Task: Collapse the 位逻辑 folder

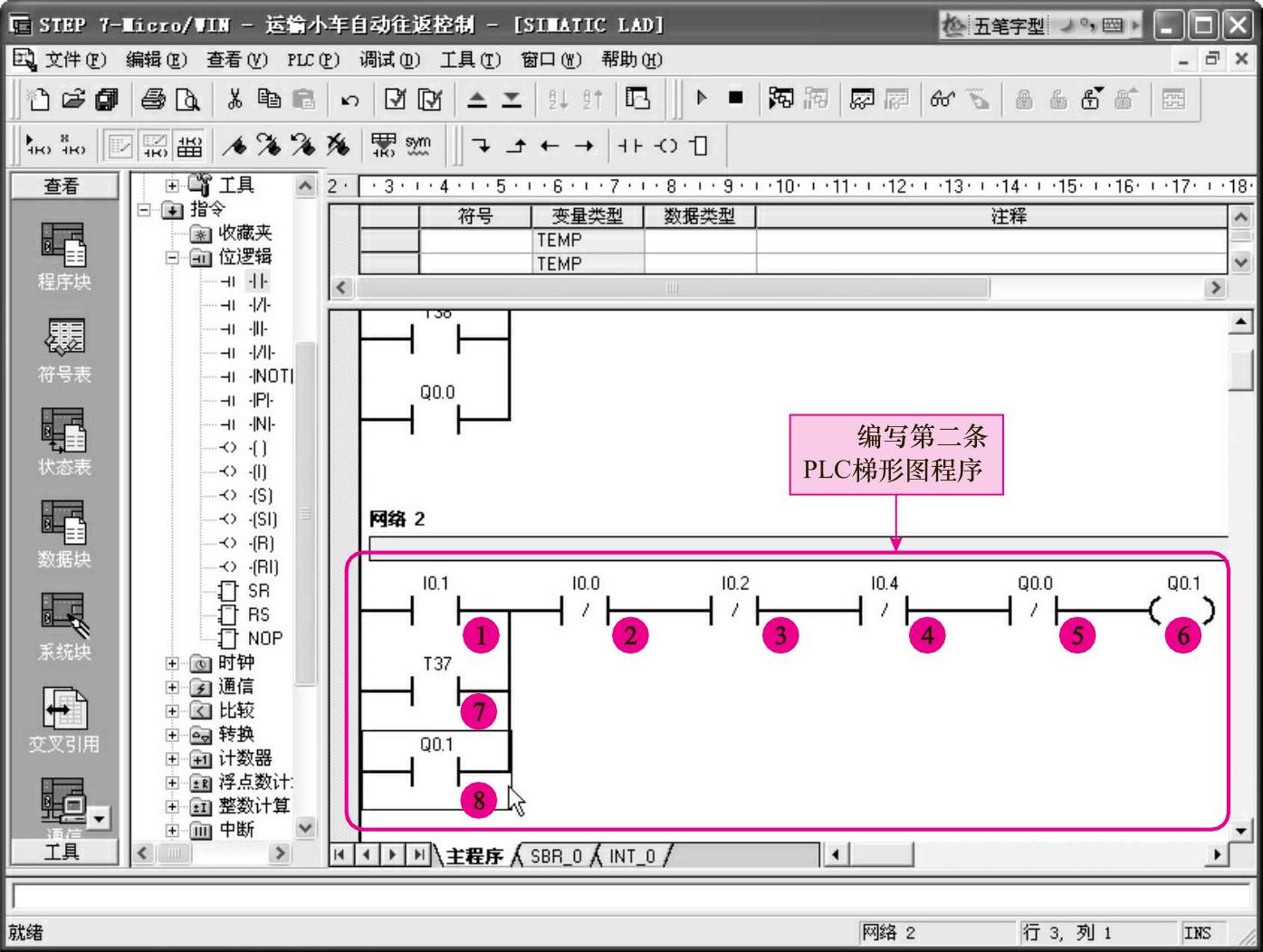Action: pos(172,258)
